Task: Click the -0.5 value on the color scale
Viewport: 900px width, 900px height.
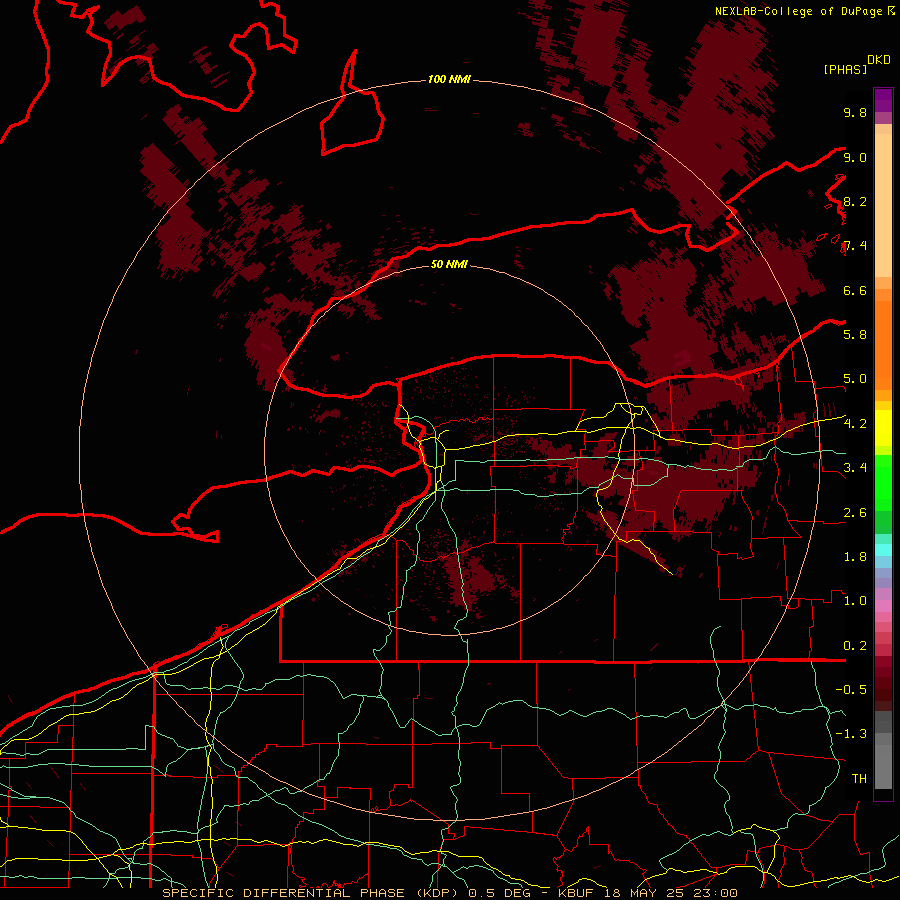Action: pyautogui.click(x=851, y=689)
